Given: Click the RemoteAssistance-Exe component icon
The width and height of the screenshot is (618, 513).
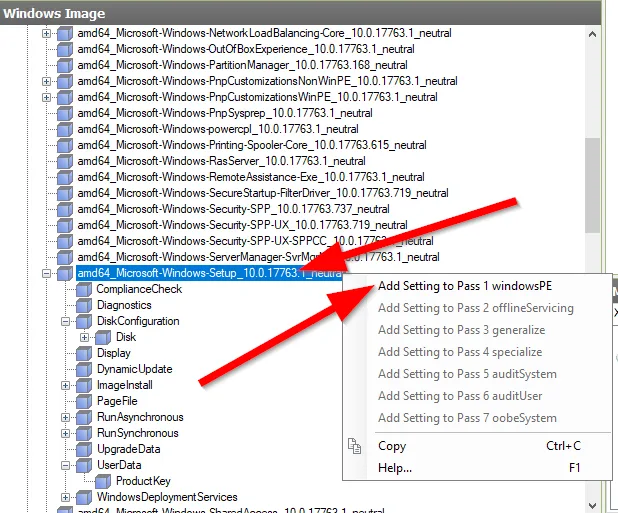Looking at the screenshot, I should pyautogui.click(x=65, y=177).
